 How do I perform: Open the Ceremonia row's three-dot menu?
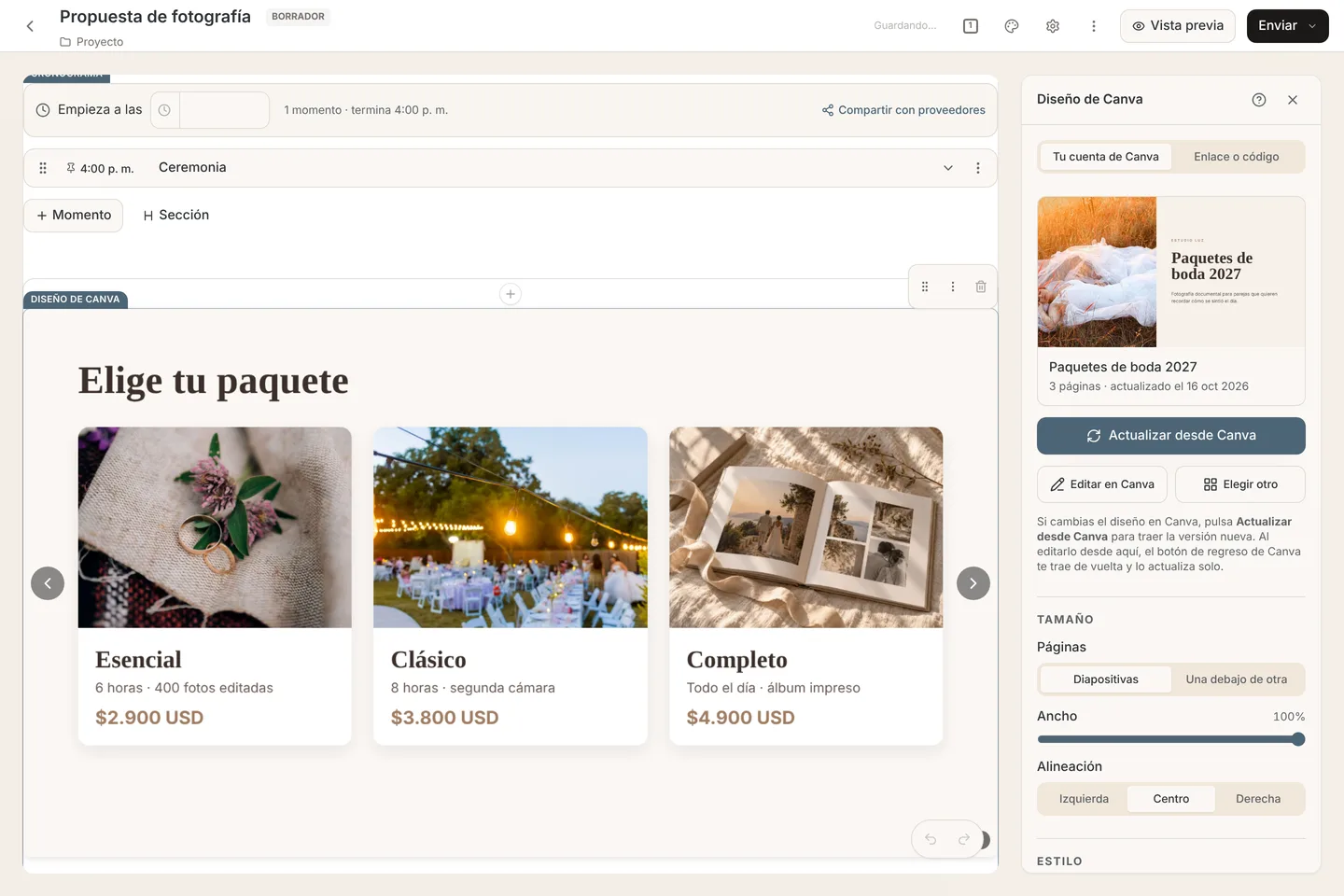[978, 168]
